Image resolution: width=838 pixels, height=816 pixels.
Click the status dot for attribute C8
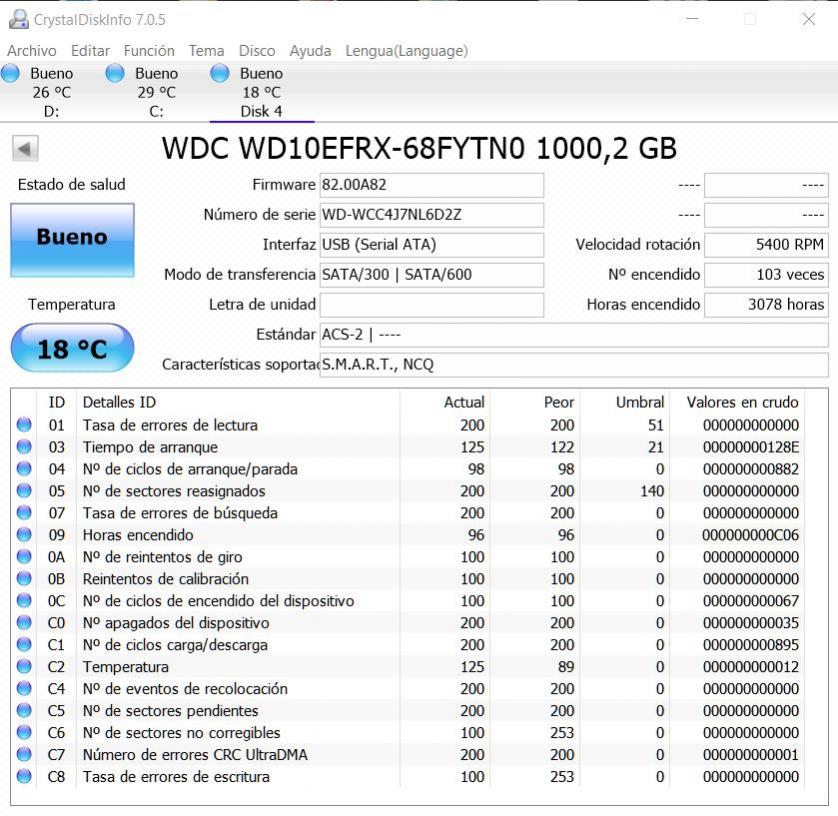pos(24,776)
